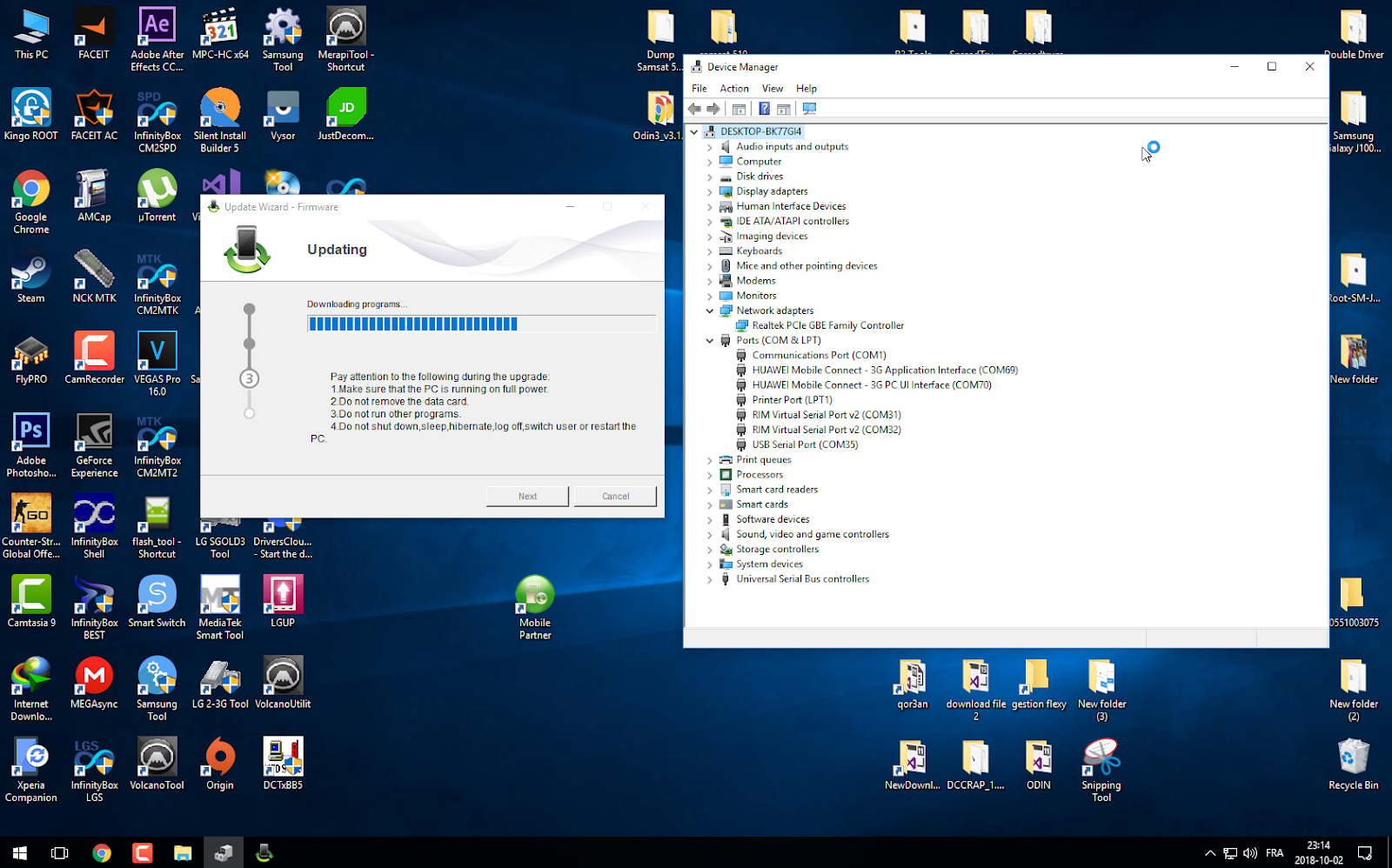The image size is (1392, 868).
Task: Expand the Disk drives category
Action: click(710, 177)
